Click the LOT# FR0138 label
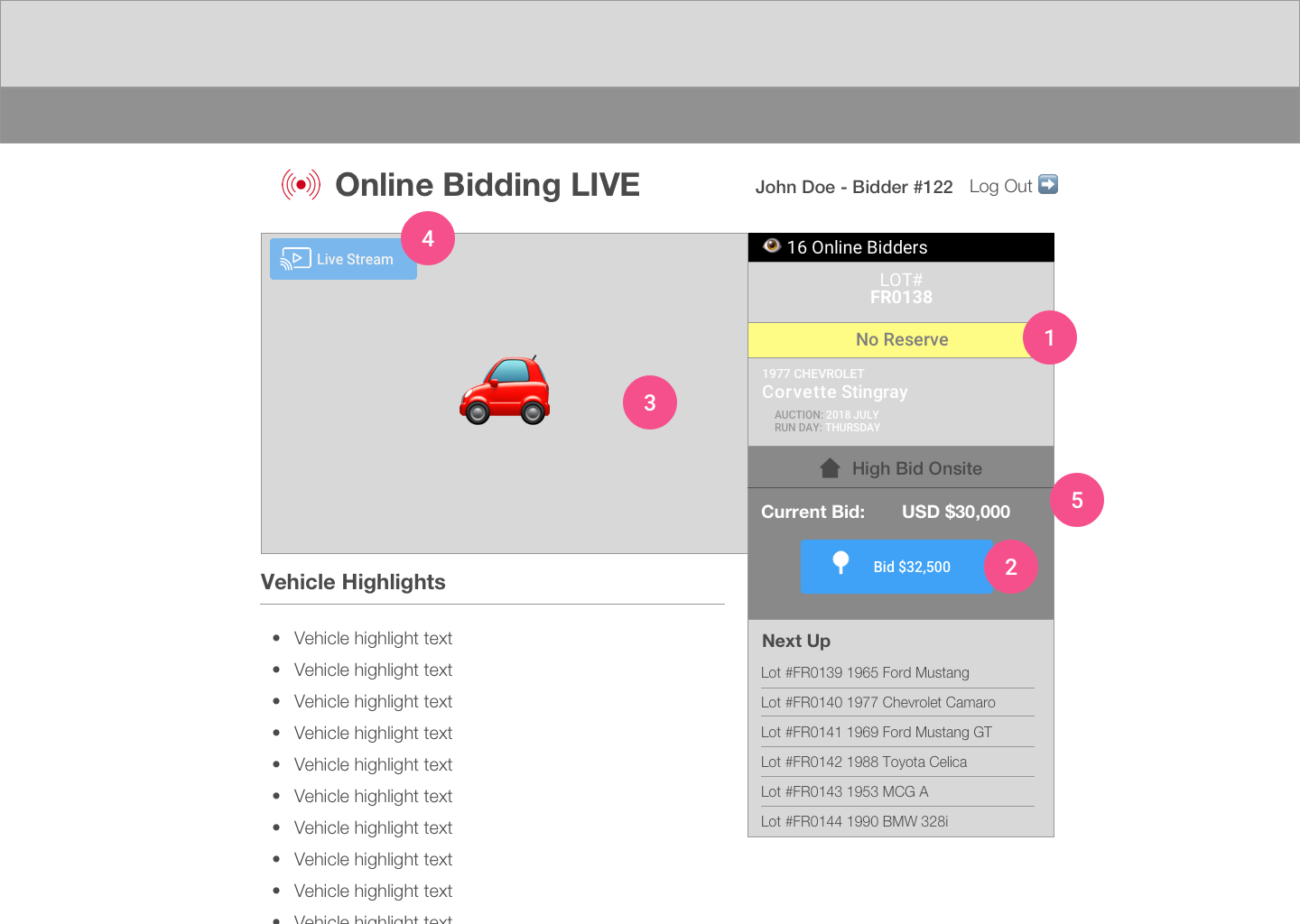 (901, 289)
